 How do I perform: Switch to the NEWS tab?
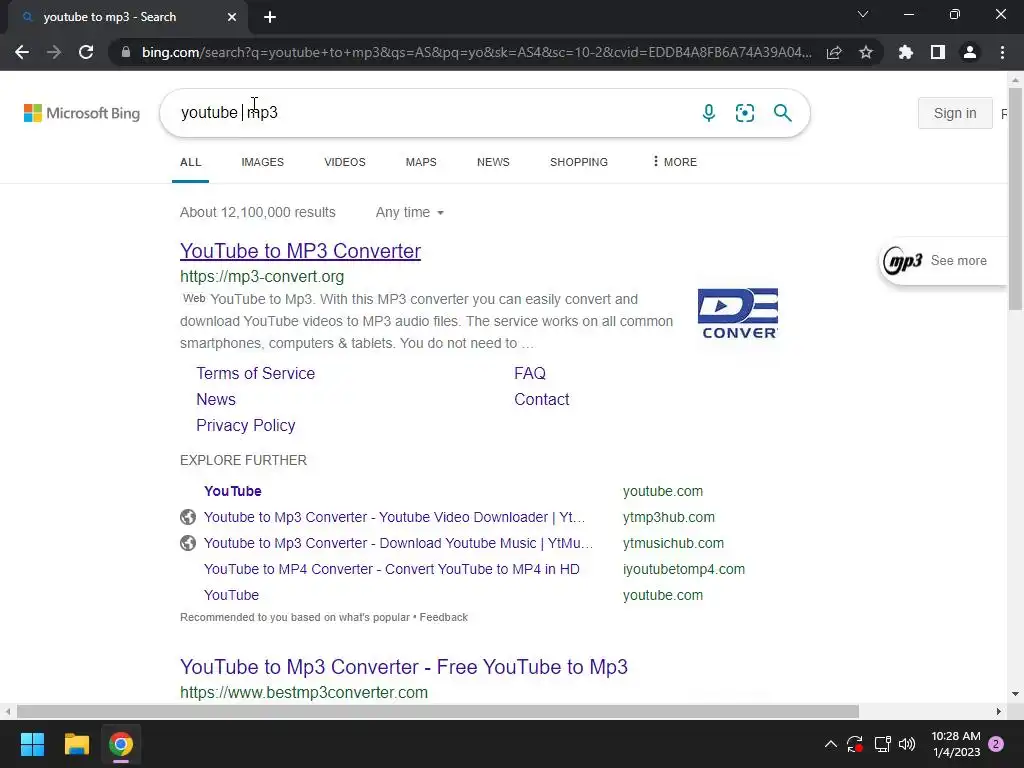(x=493, y=162)
